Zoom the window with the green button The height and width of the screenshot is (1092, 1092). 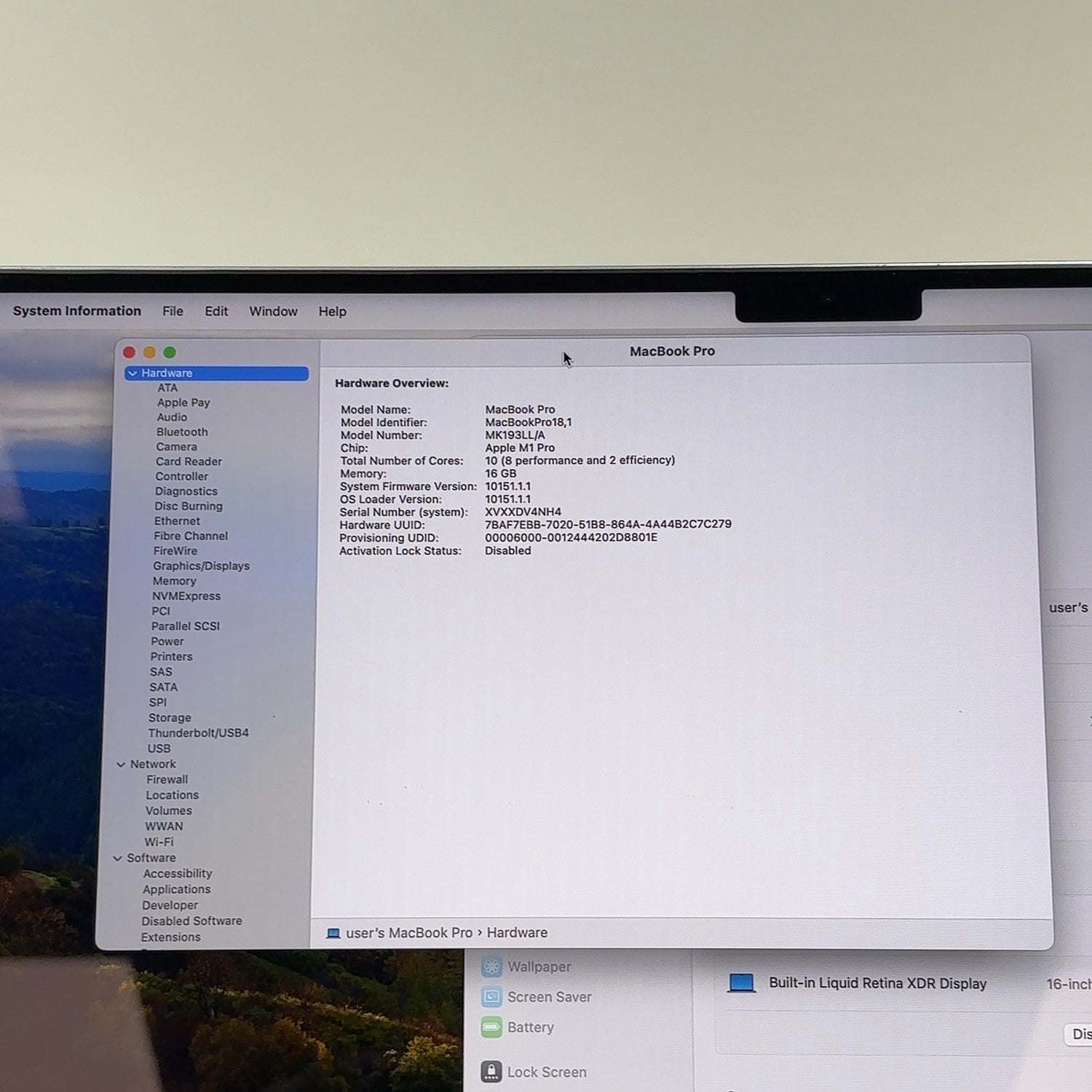pos(170,352)
